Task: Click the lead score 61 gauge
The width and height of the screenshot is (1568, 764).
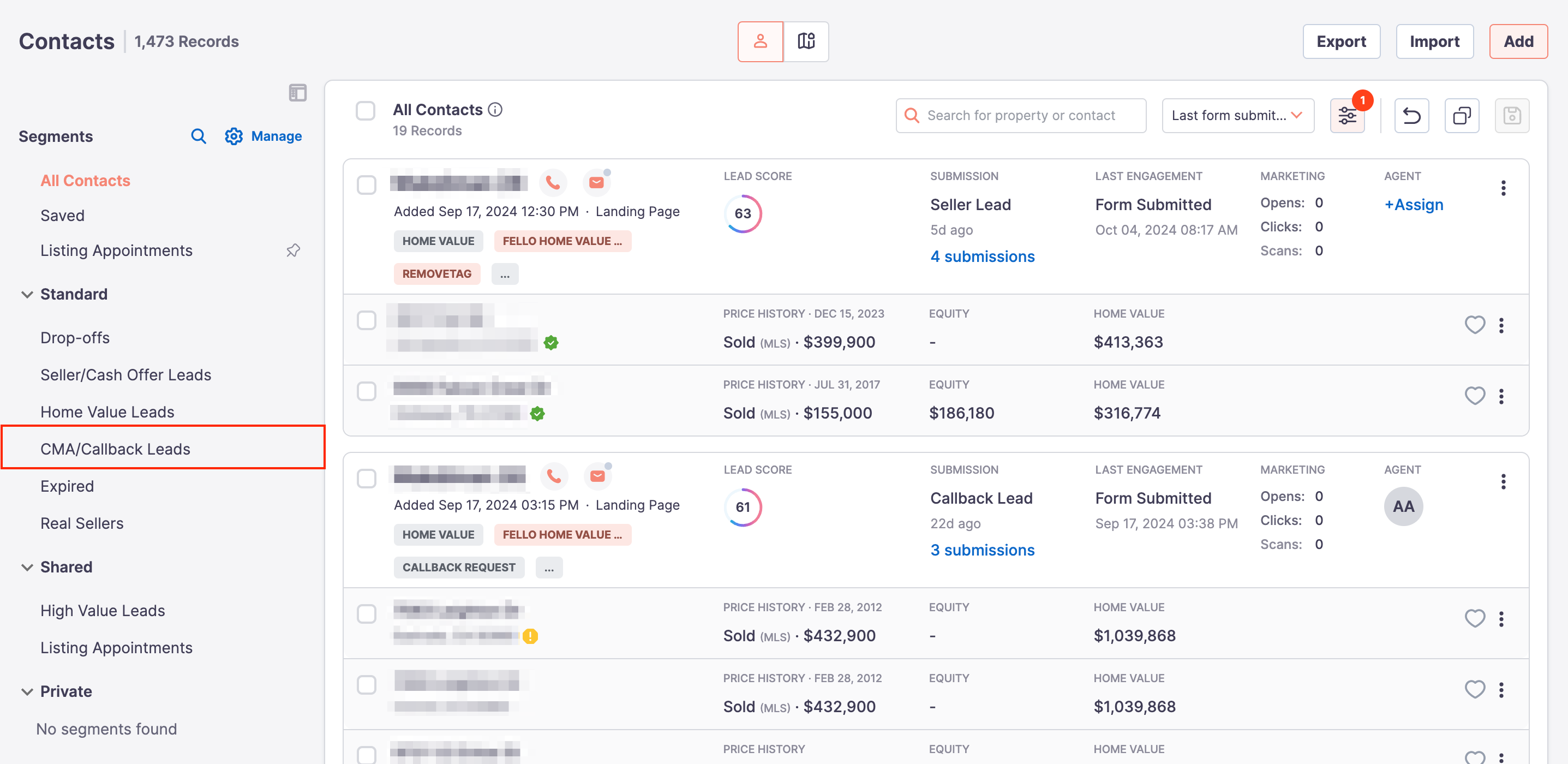Action: pyautogui.click(x=743, y=507)
